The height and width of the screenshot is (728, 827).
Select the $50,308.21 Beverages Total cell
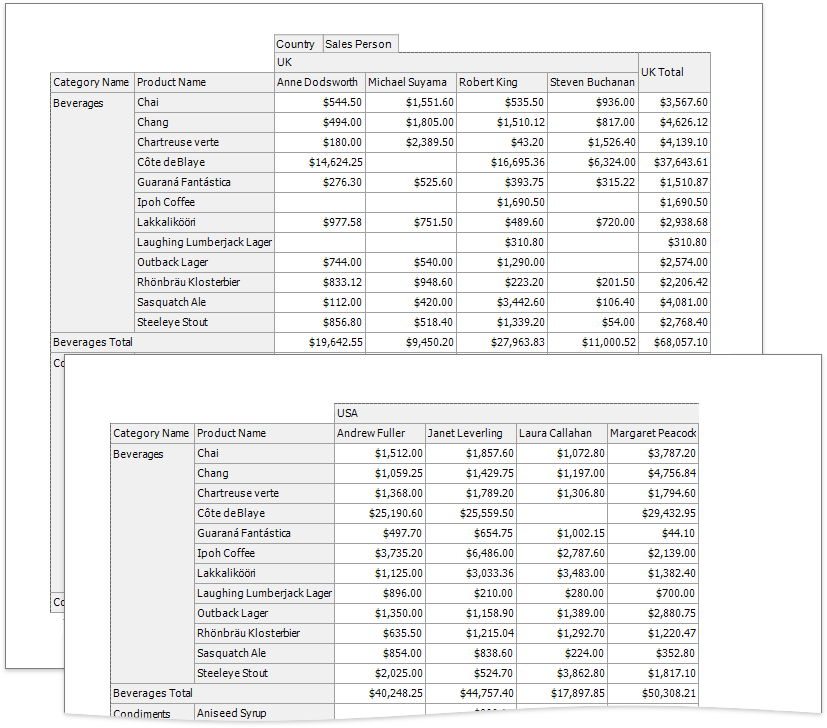point(653,694)
